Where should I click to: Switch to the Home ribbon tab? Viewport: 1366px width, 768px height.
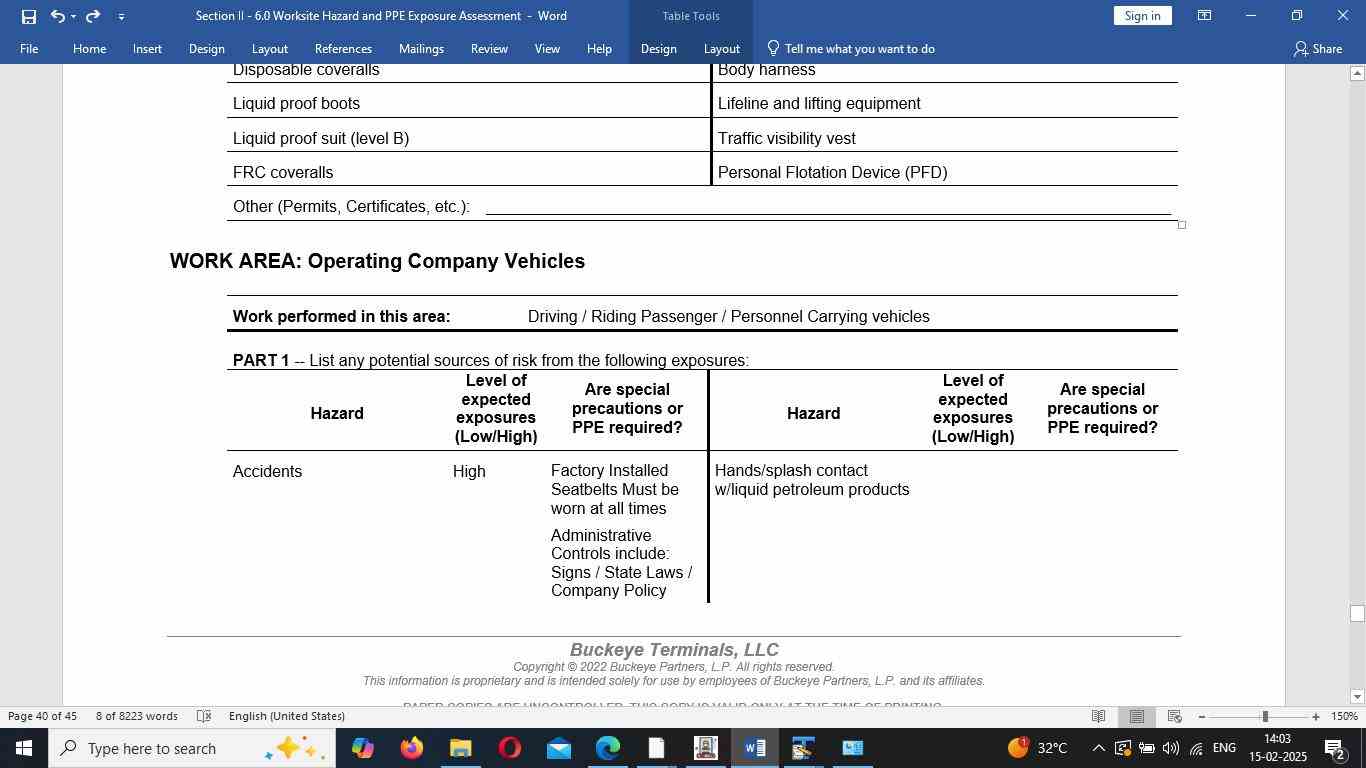pos(89,48)
